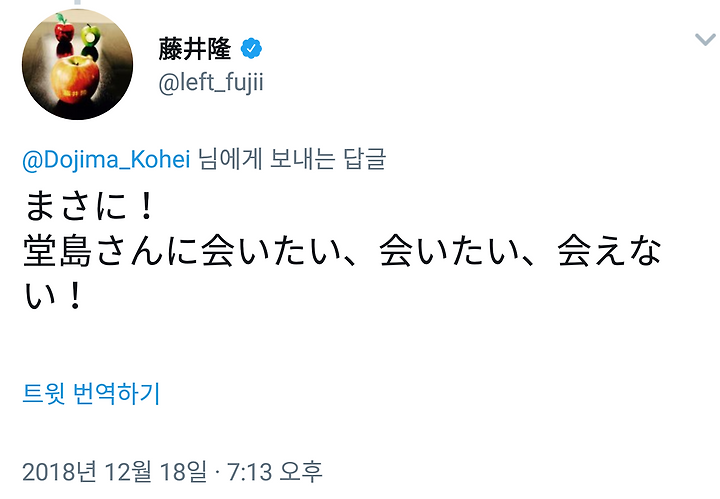
Task: Click the small red apple in avatar
Action: pos(64,29)
